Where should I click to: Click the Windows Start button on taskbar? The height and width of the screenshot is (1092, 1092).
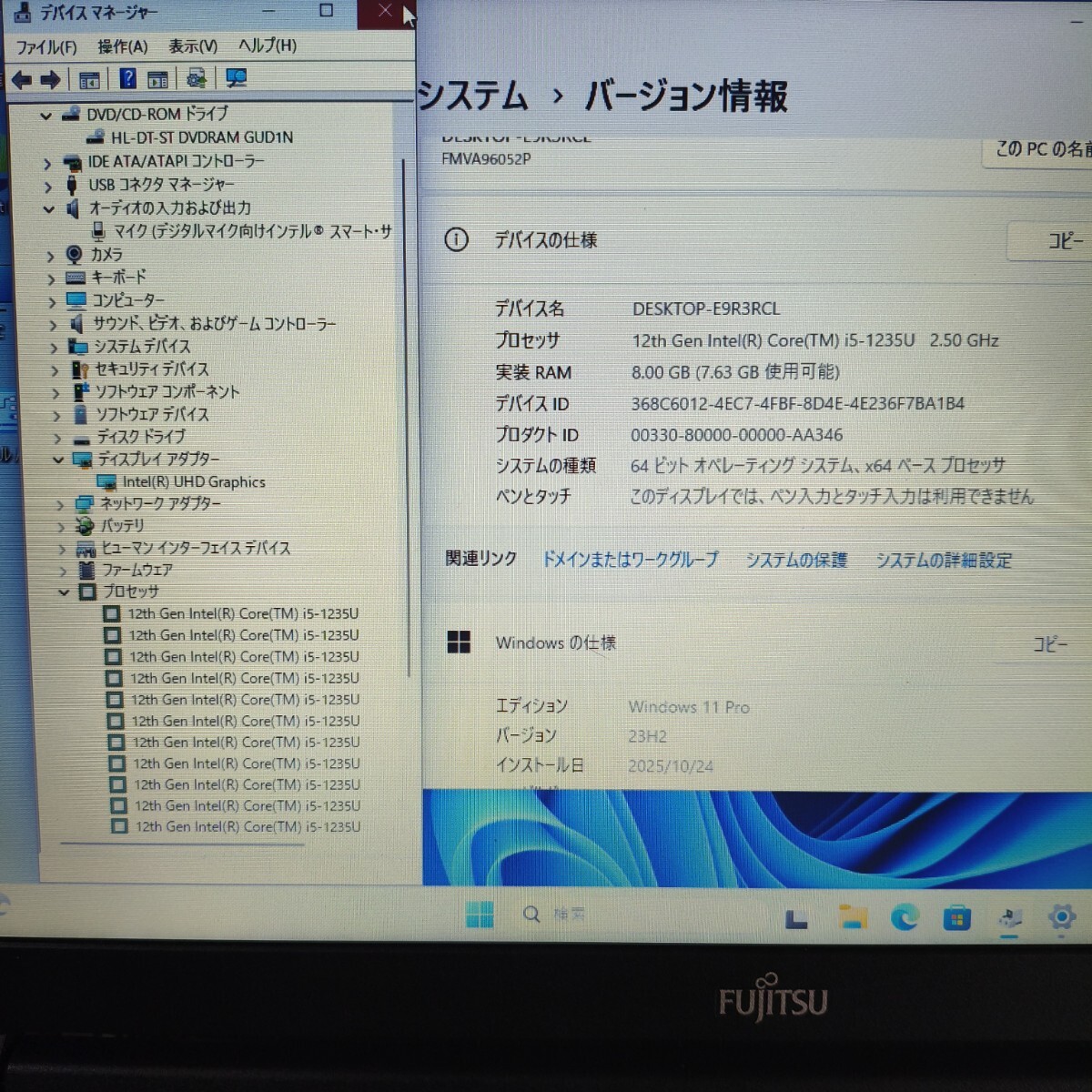pyautogui.click(x=480, y=915)
